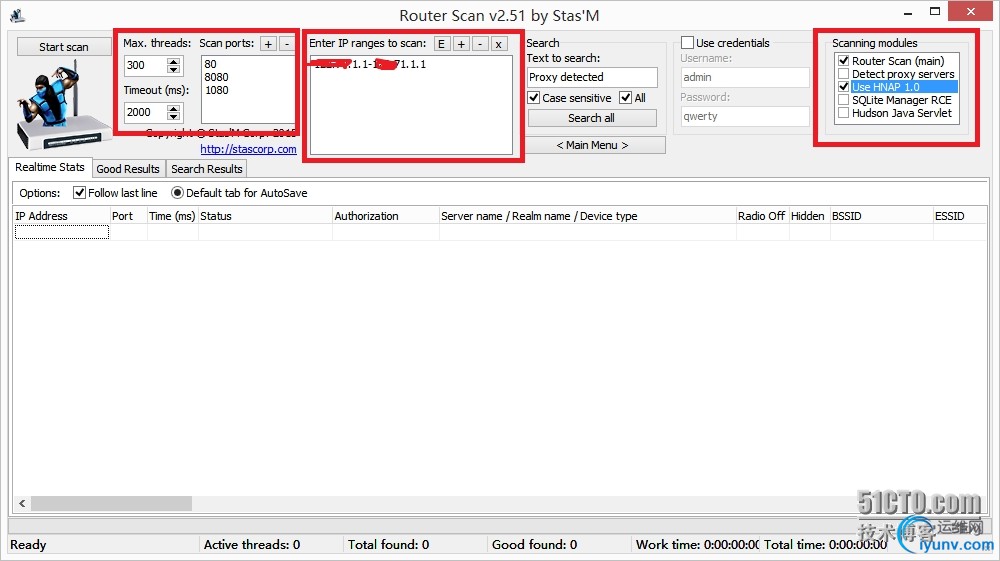The width and height of the screenshot is (1000, 561).
Task: Toggle the Use HNAP 1.0 module
Action: [x=844, y=87]
